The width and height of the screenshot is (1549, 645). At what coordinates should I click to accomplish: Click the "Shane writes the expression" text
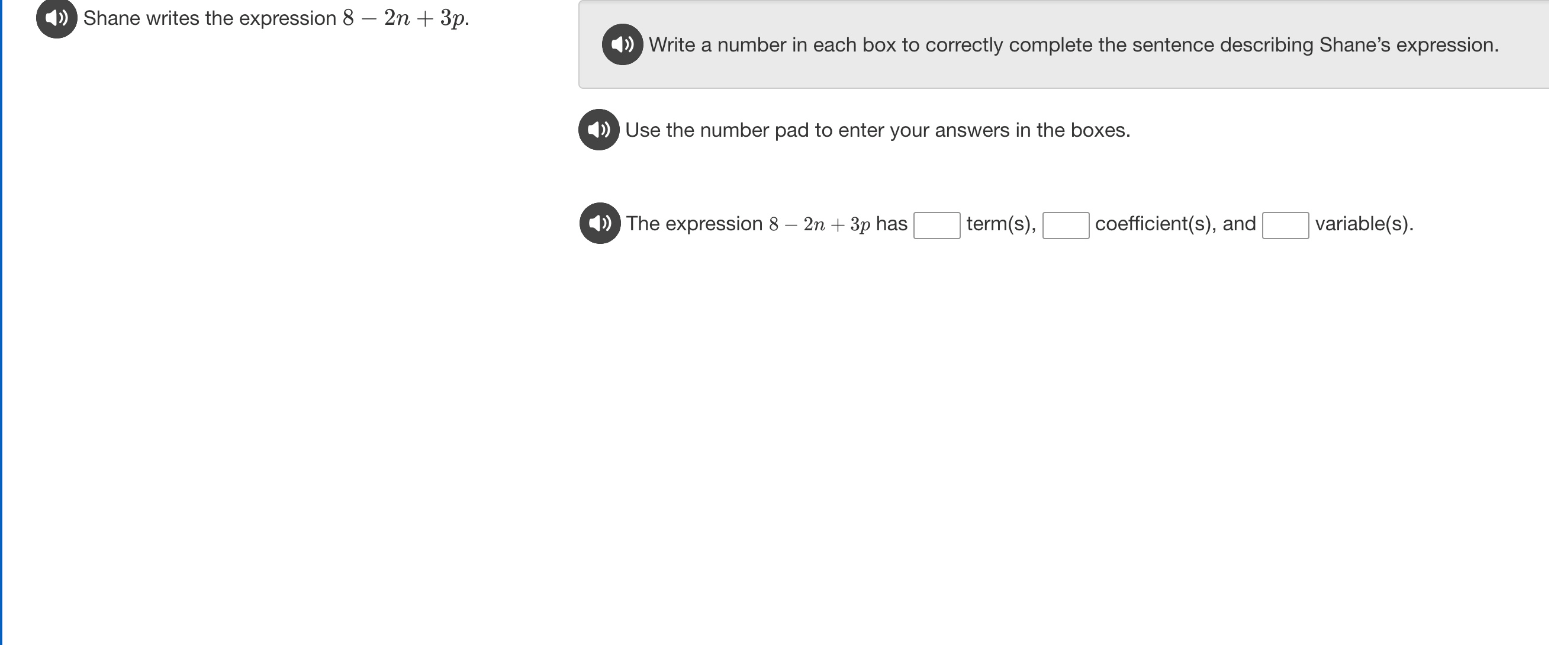point(210,18)
